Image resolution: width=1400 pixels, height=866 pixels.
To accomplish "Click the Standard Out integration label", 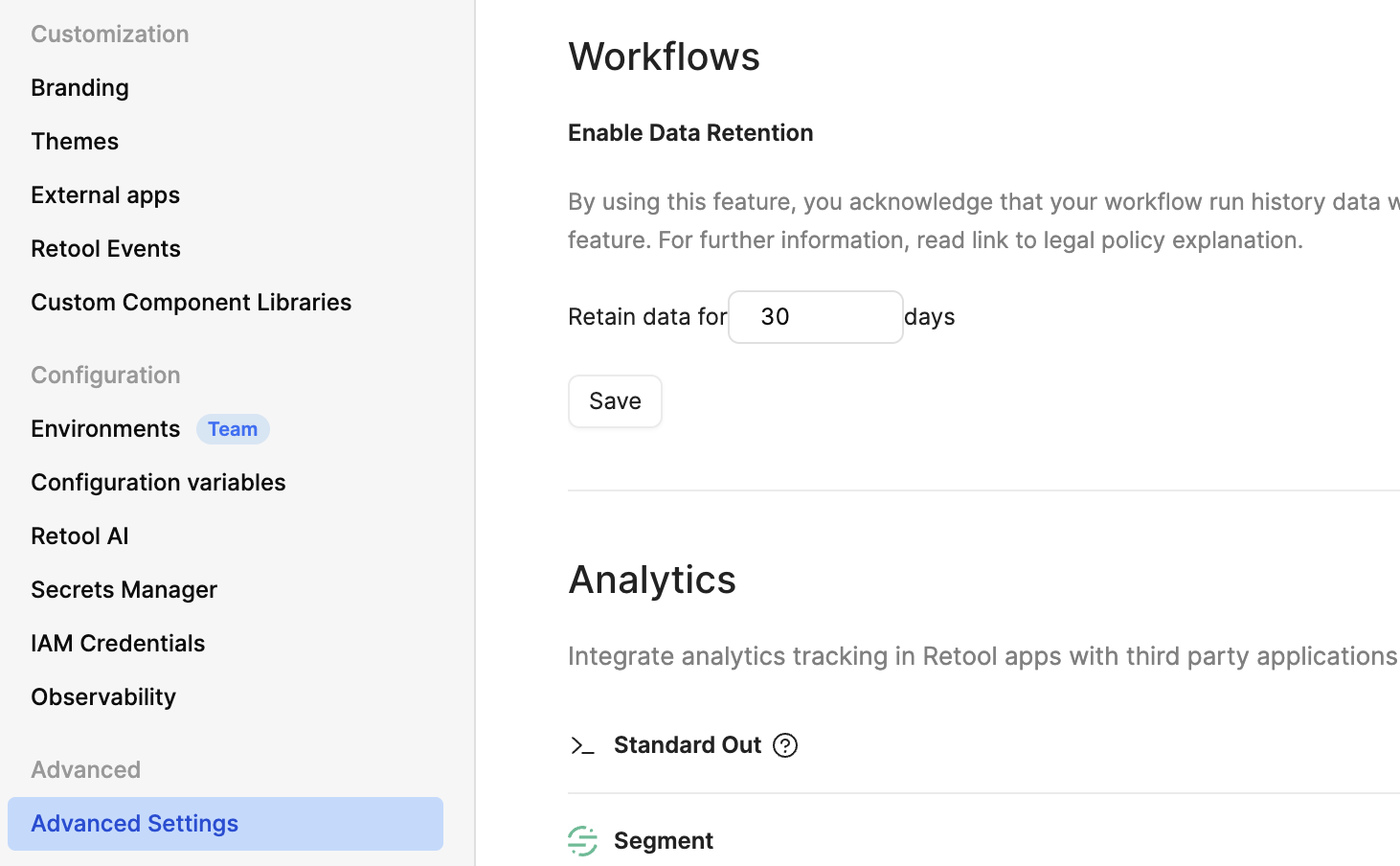I will pyautogui.click(x=688, y=745).
